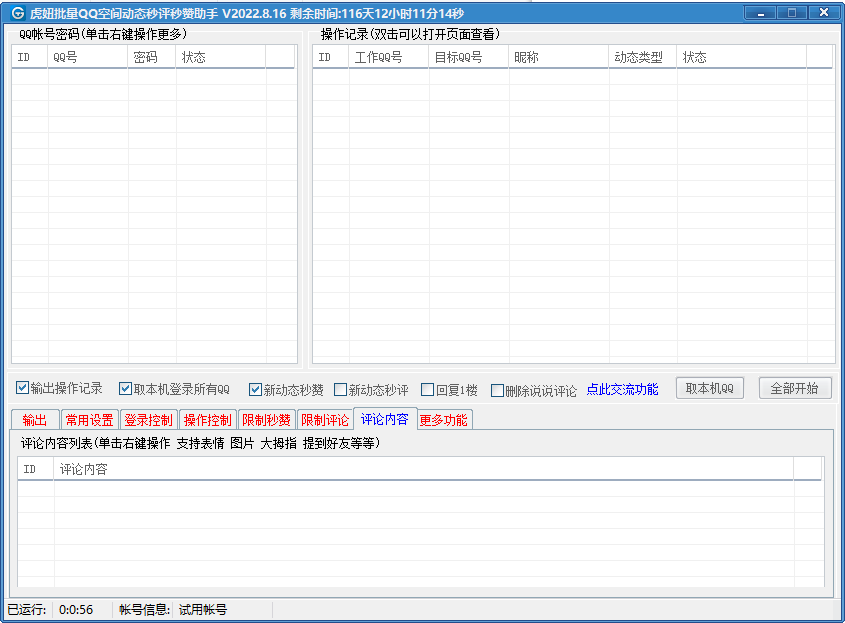Click the 状态 header in the 操作记录 list

click(x=742, y=57)
